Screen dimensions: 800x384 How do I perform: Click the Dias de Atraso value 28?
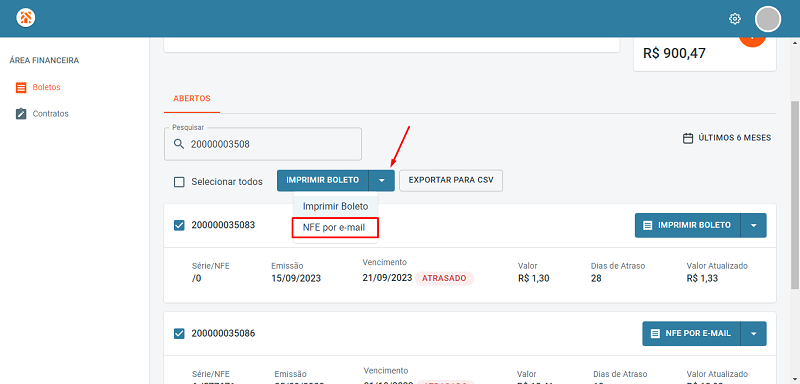pyautogui.click(x=596, y=279)
